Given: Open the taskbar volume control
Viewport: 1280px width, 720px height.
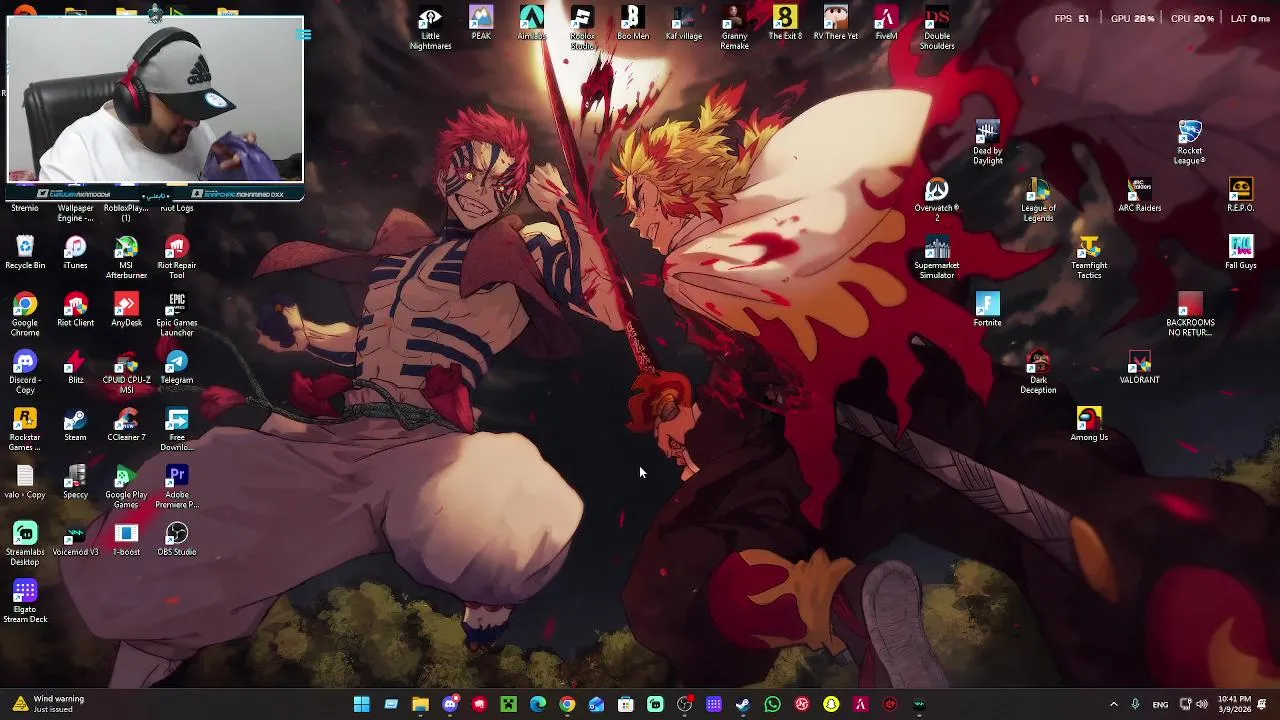Looking at the screenshot, I should coord(1201,705).
